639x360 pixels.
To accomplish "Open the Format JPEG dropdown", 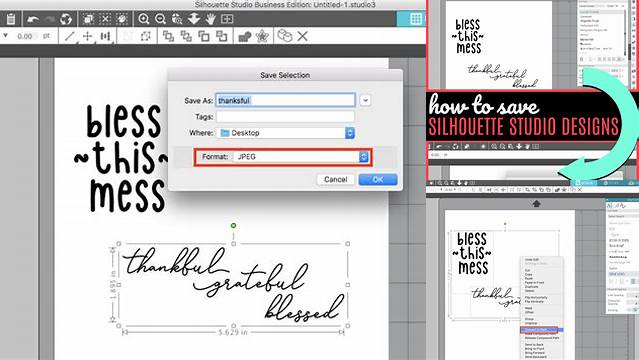I will pyautogui.click(x=302, y=157).
